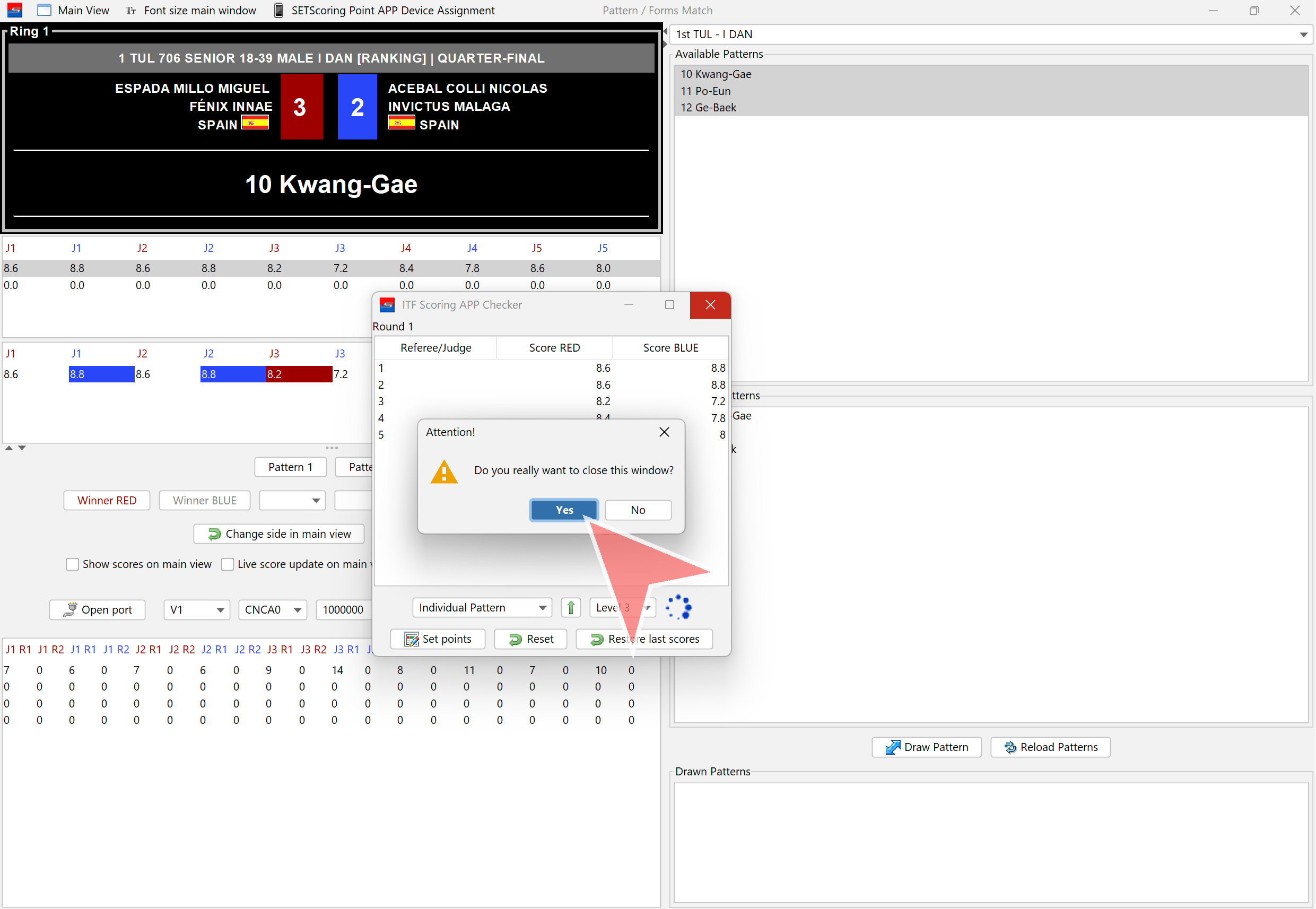The height and width of the screenshot is (909, 1316).
Task: Click the Open port button
Action: click(98, 609)
